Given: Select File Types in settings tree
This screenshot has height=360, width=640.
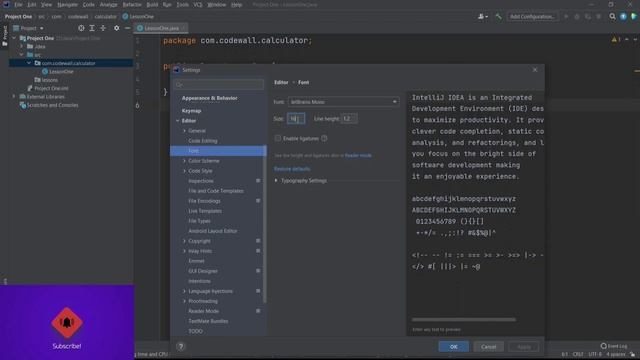Looking at the screenshot, I should click(x=200, y=221).
